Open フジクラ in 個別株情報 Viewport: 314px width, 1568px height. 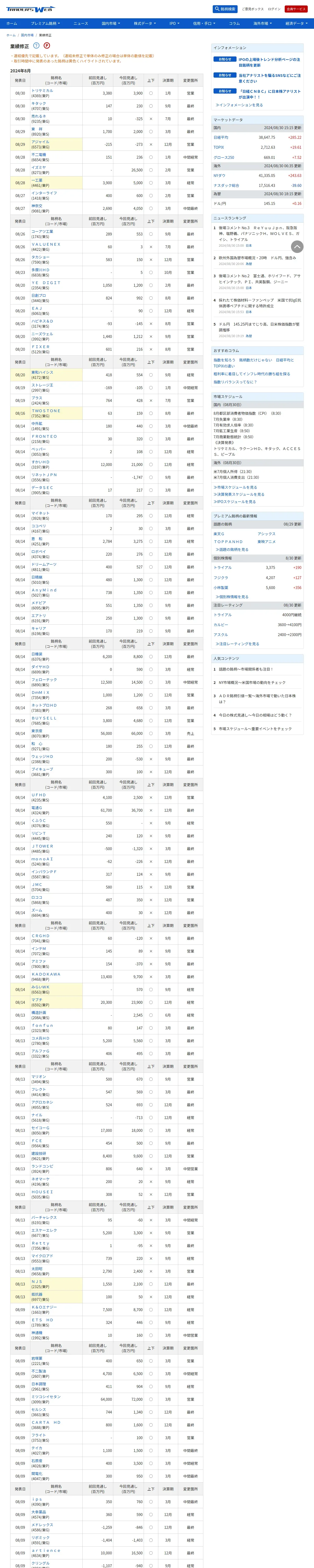[x=221, y=578]
